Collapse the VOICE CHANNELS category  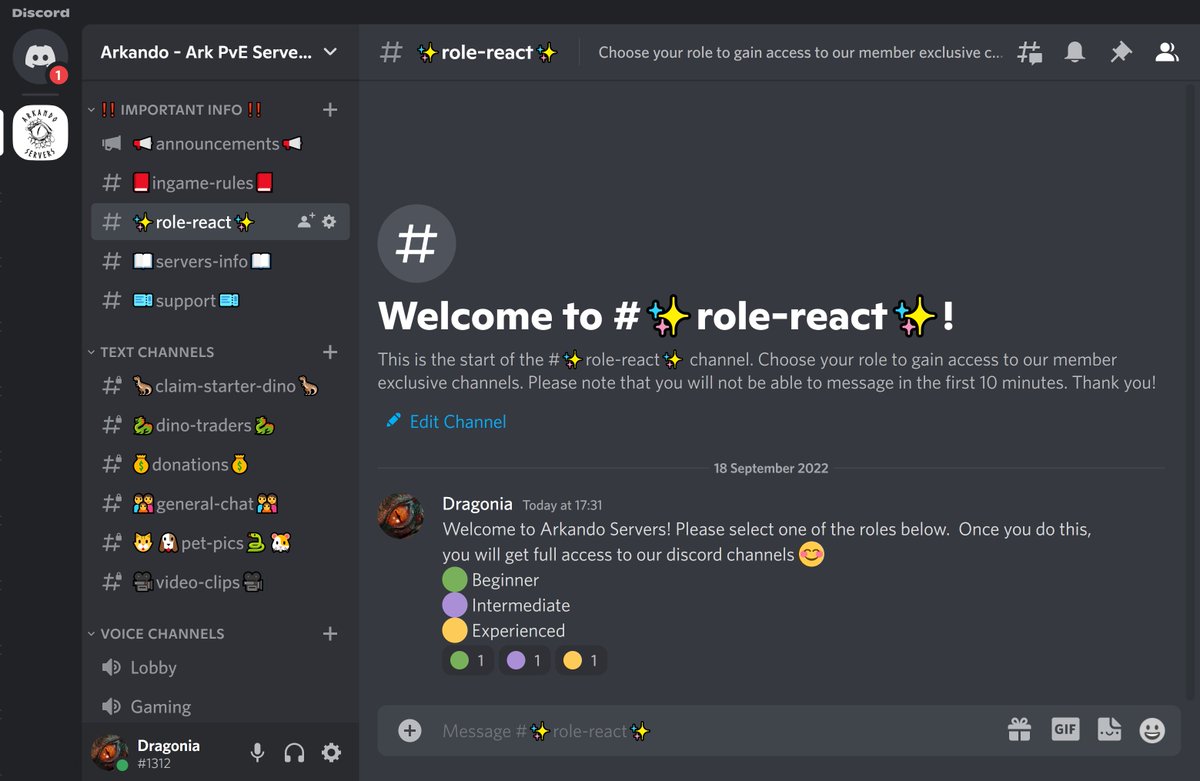click(155, 634)
